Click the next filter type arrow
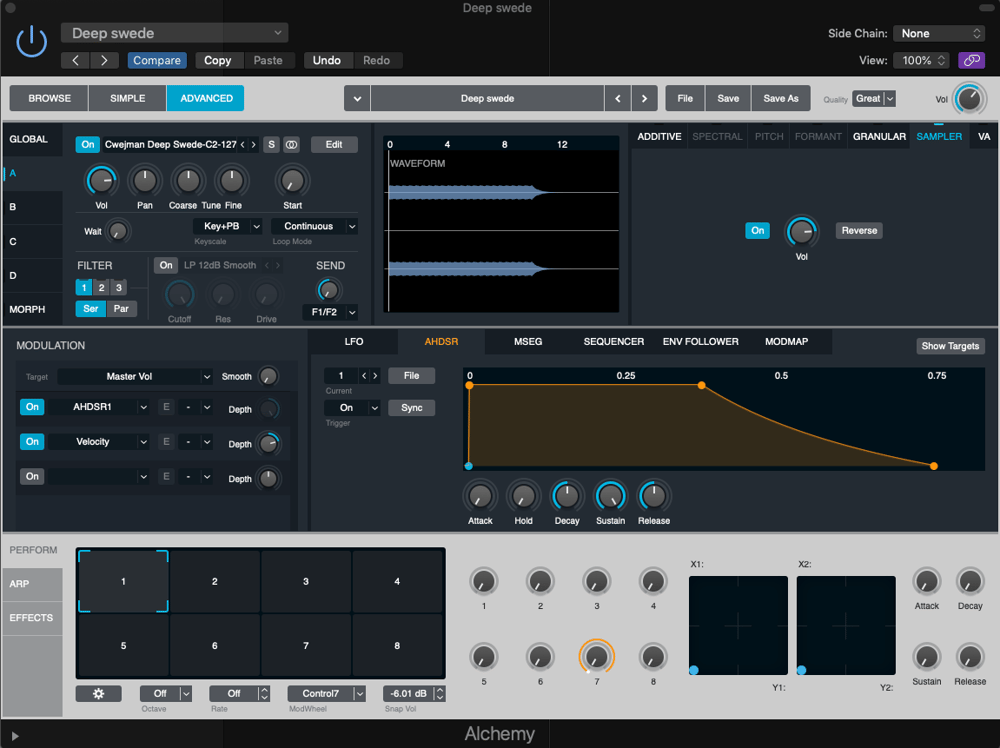The height and width of the screenshot is (748, 1000). click(x=277, y=265)
